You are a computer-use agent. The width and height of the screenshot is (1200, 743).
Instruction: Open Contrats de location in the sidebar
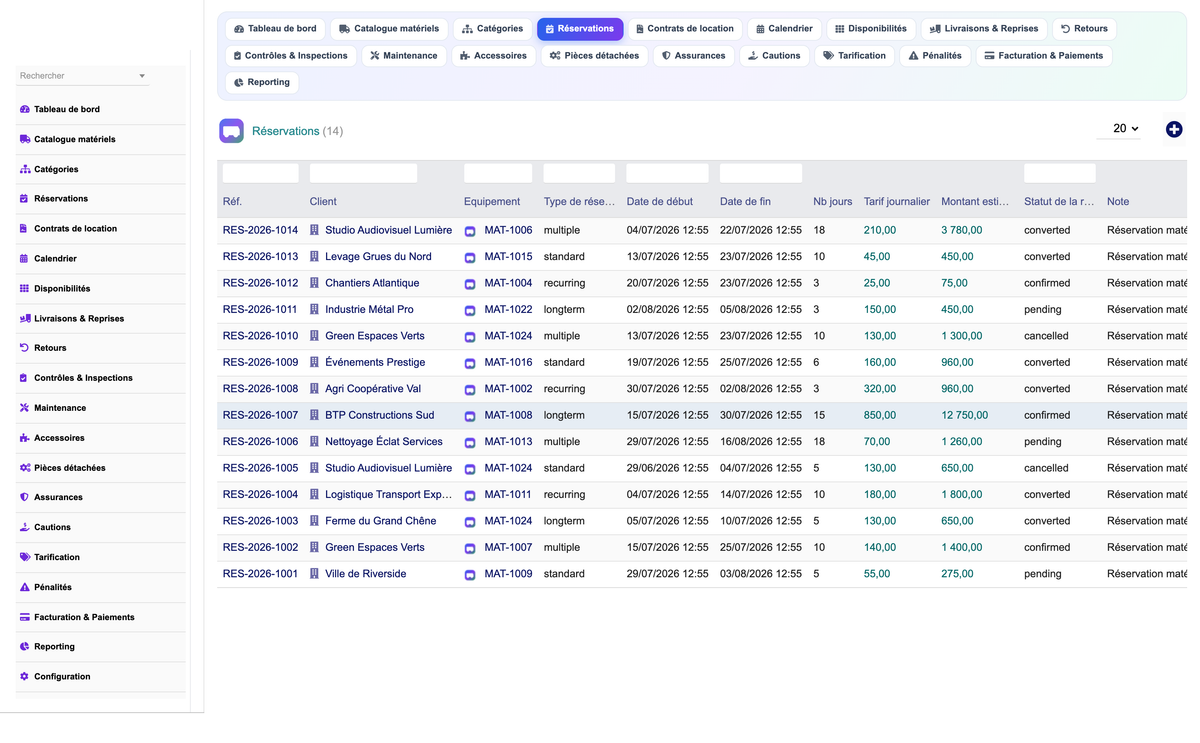click(x=75, y=229)
